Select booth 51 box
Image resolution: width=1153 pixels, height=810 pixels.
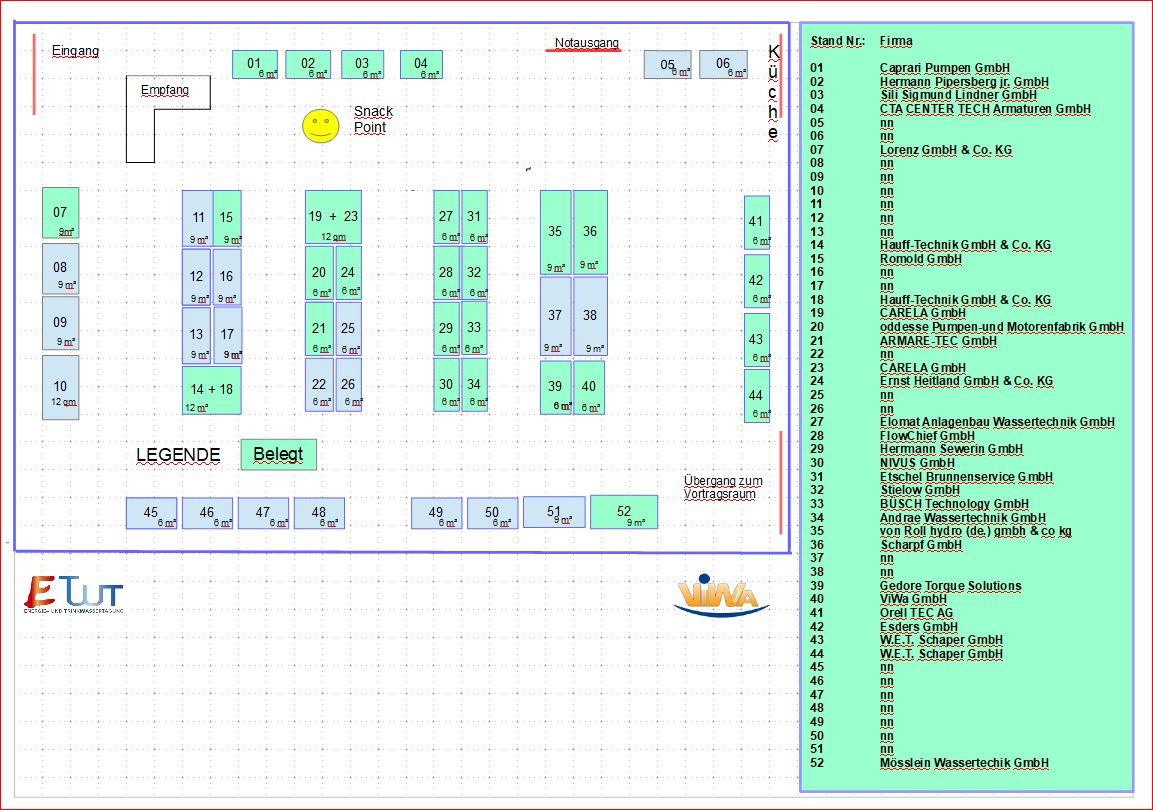[x=554, y=512]
